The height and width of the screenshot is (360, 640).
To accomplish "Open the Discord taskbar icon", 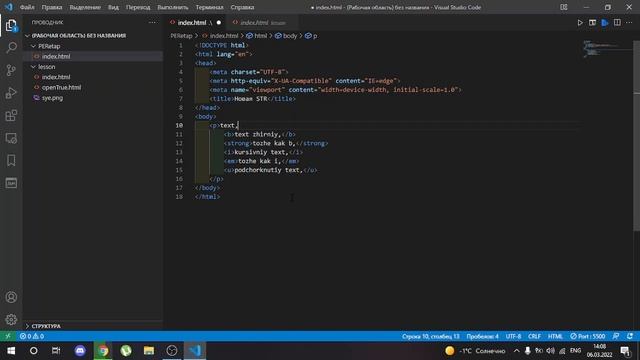I will pos(80,351).
